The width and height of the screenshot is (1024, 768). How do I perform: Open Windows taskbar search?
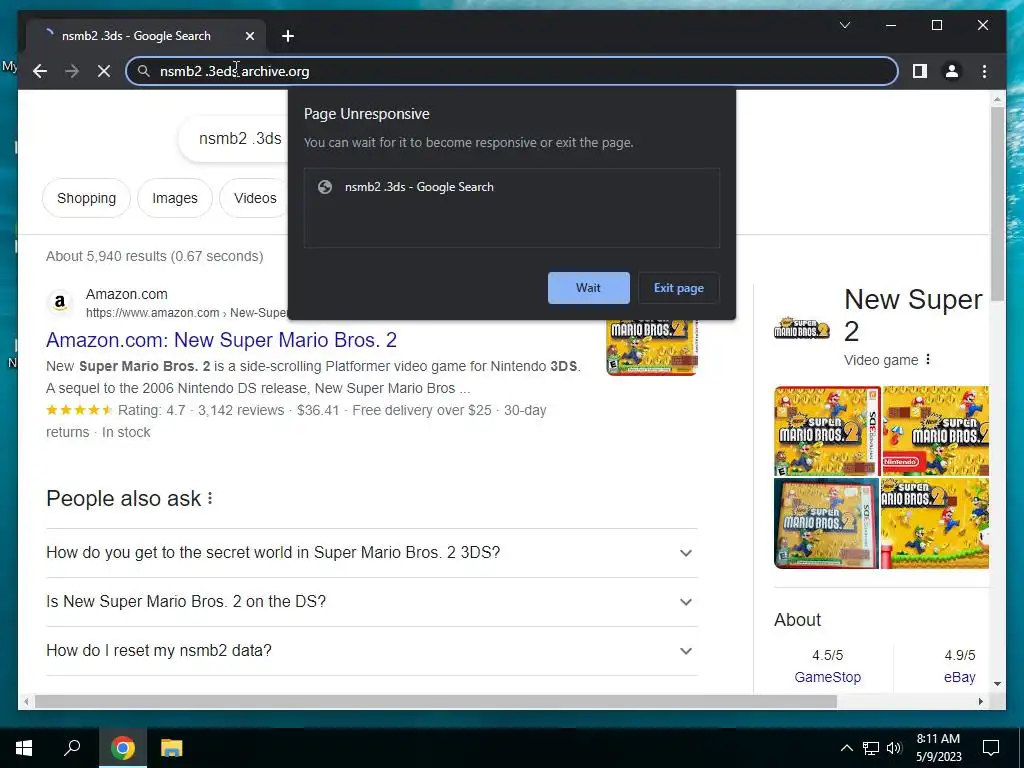(x=72, y=748)
